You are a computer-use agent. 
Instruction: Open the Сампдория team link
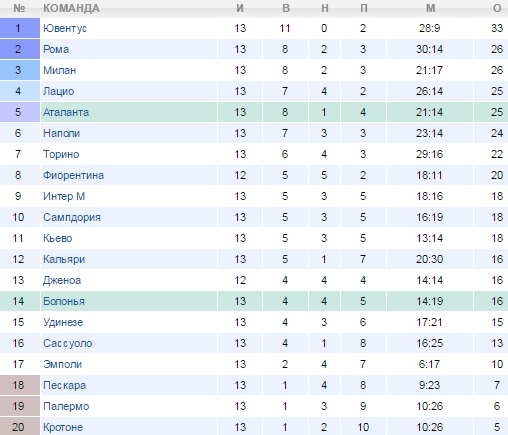[x=72, y=217]
